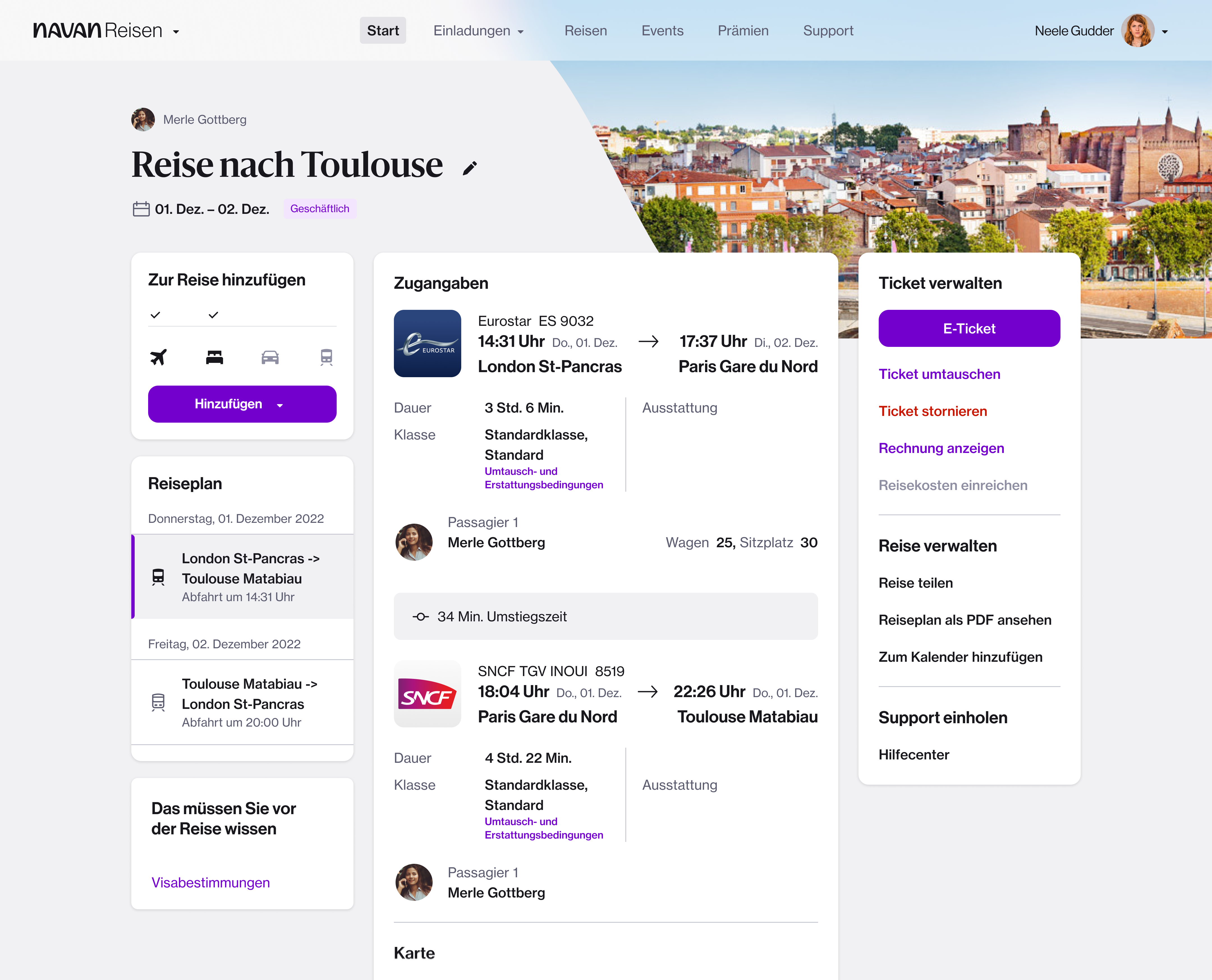
Task: Open the Hinzufügen dropdown button
Action: tap(242, 404)
